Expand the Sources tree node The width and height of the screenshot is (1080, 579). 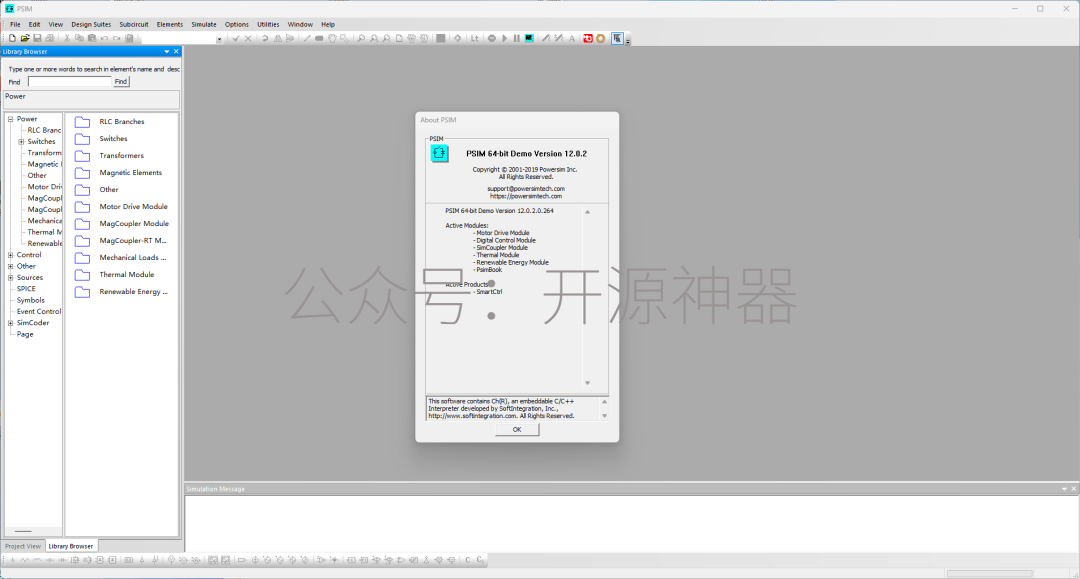pyautogui.click(x=10, y=278)
